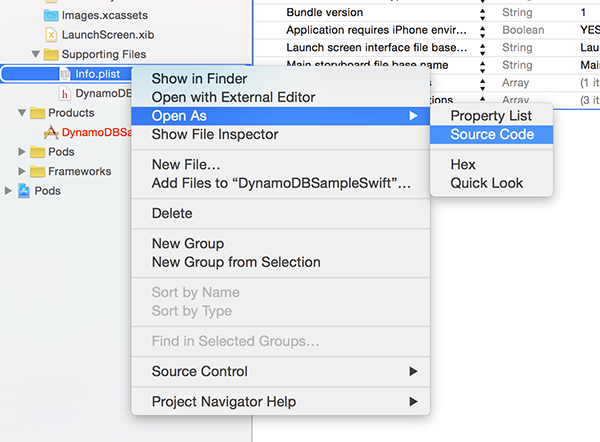Click the blue Pods project icon
This screenshot has height=442, width=600.
point(24,191)
